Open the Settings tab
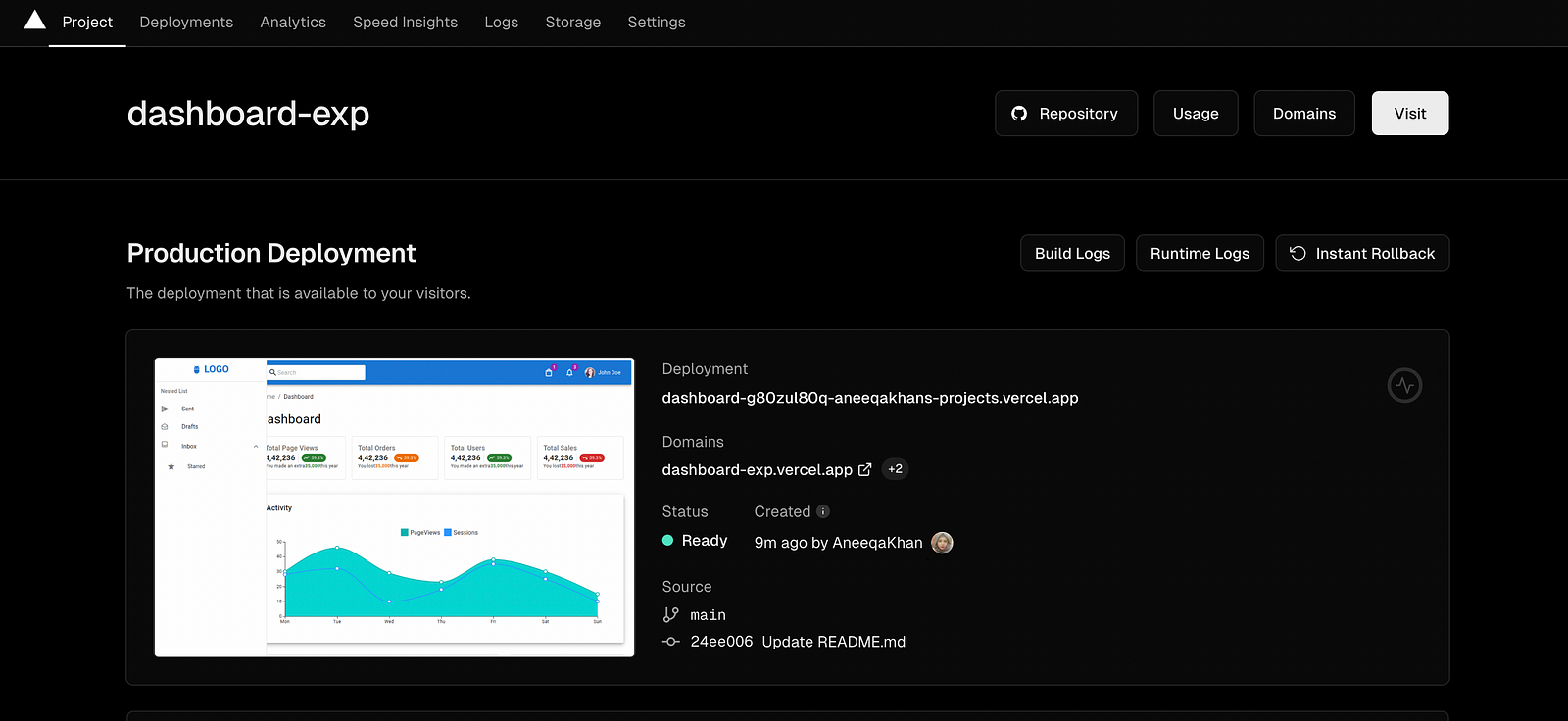This screenshot has width=1568, height=721. (x=657, y=22)
